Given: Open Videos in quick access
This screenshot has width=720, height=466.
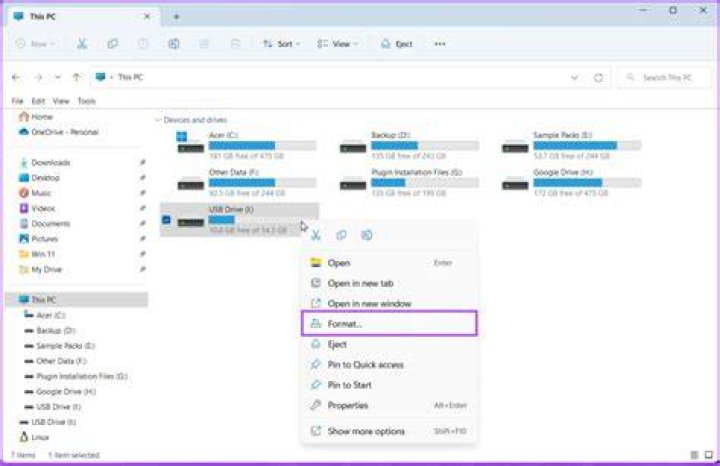Looking at the screenshot, I should point(37,208).
